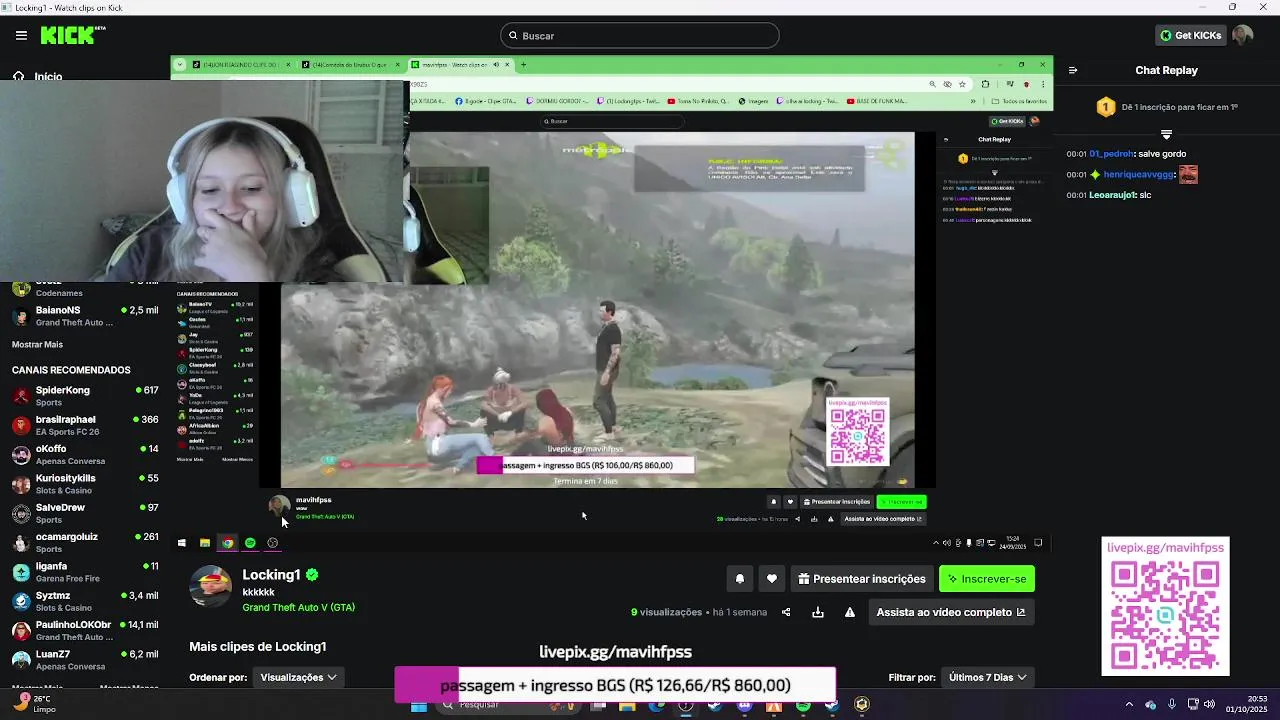Report the clip with the warning icon
1280x720 pixels.
tap(850, 612)
